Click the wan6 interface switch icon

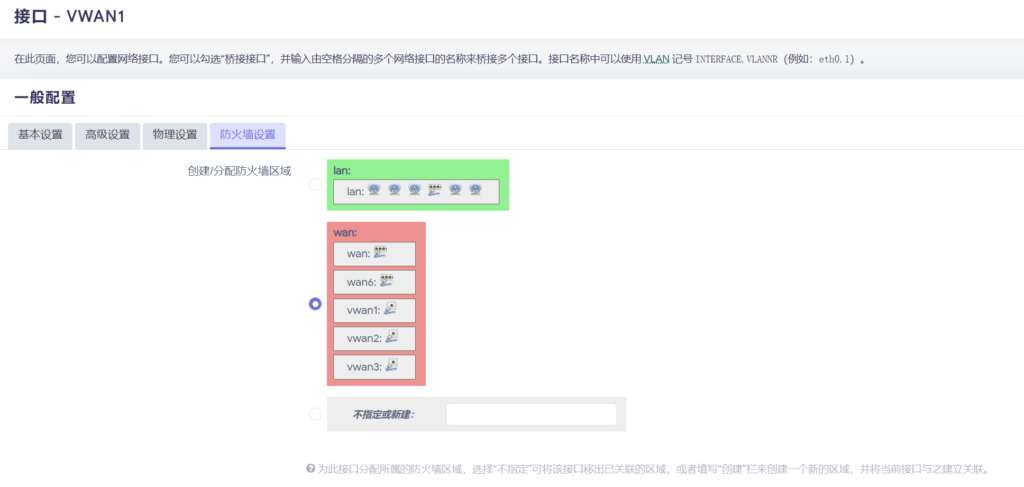click(387, 281)
